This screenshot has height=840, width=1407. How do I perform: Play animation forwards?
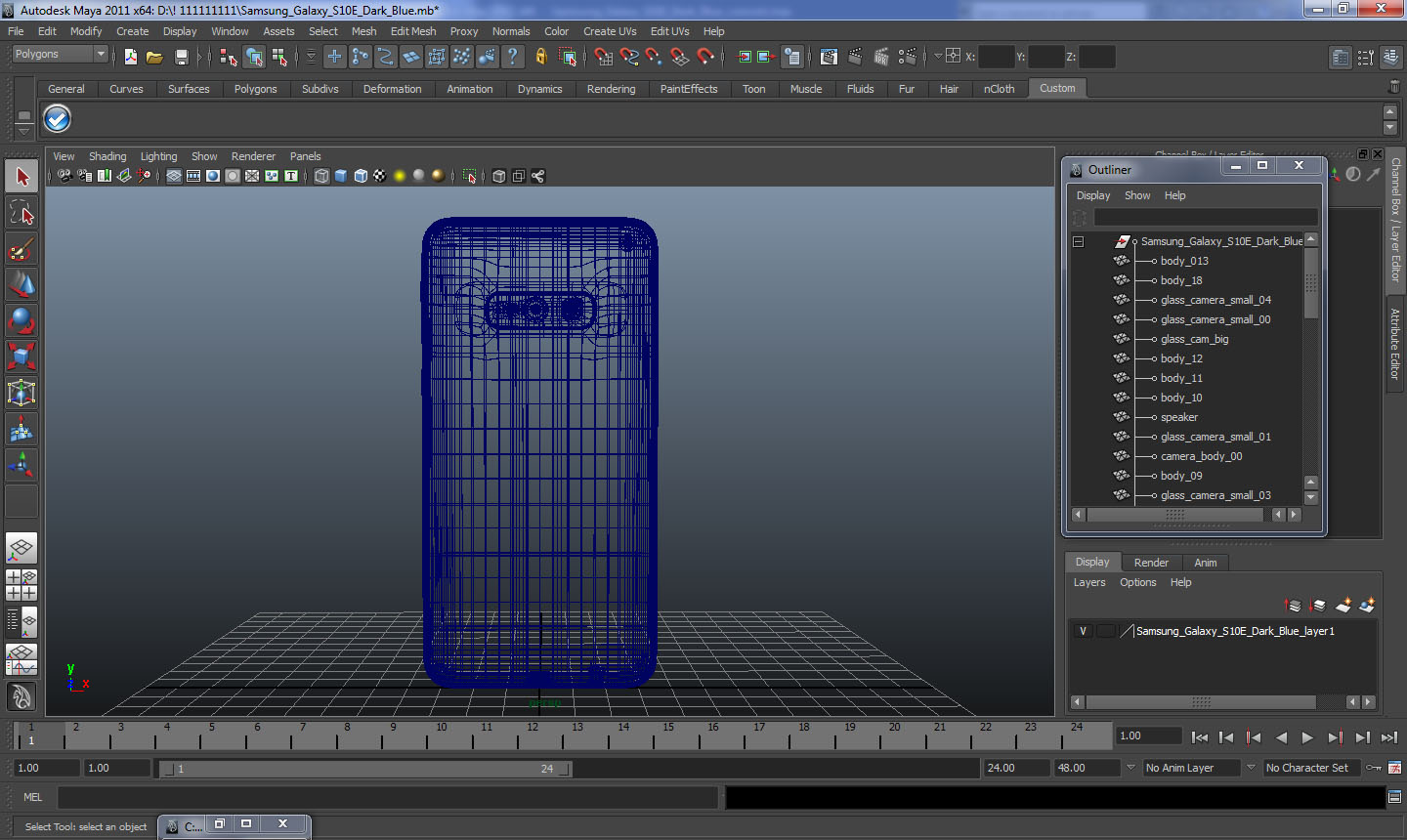tap(1307, 737)
